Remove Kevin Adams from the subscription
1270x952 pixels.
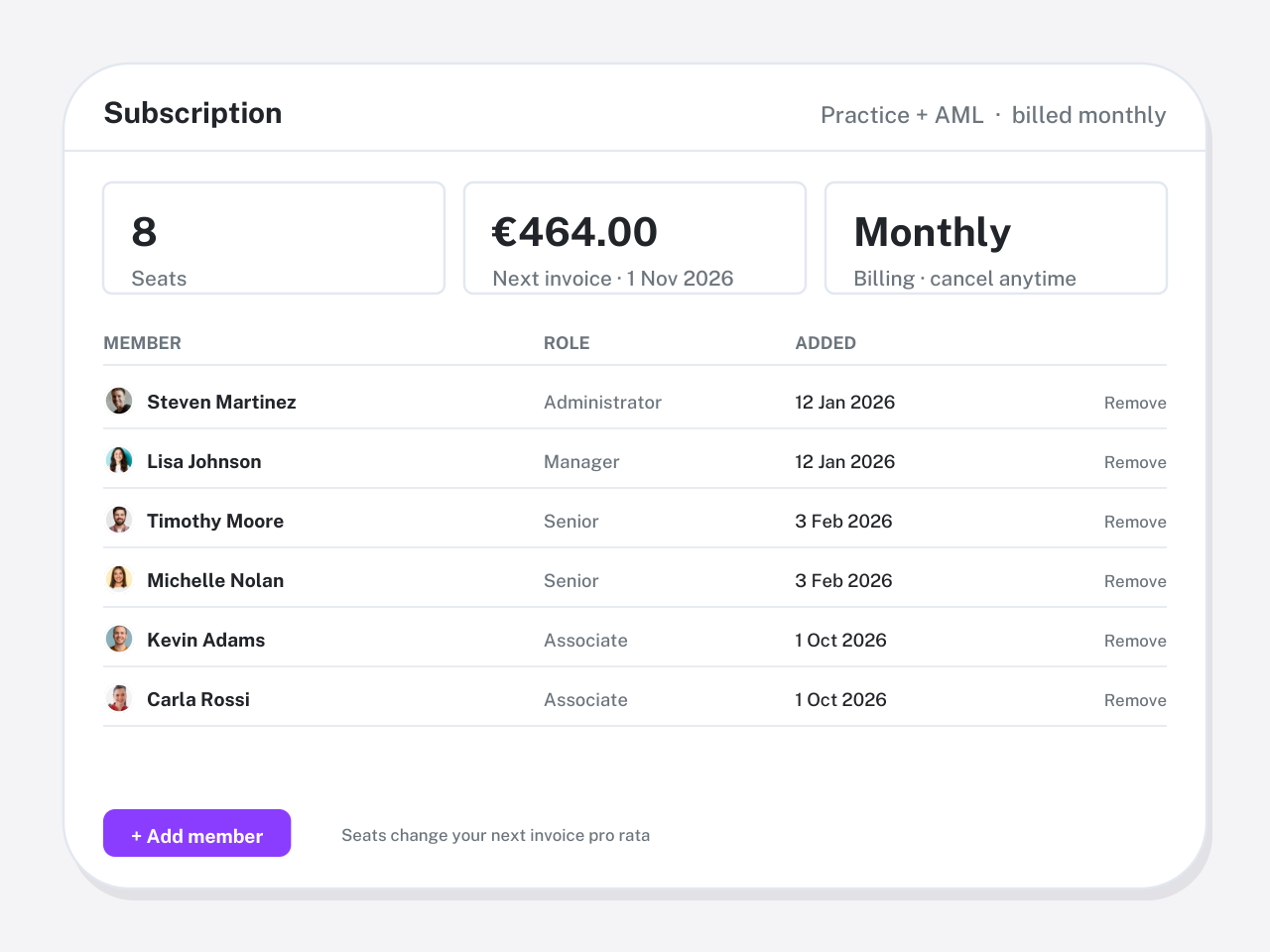pyautogui.click(x=1135, y=641)
